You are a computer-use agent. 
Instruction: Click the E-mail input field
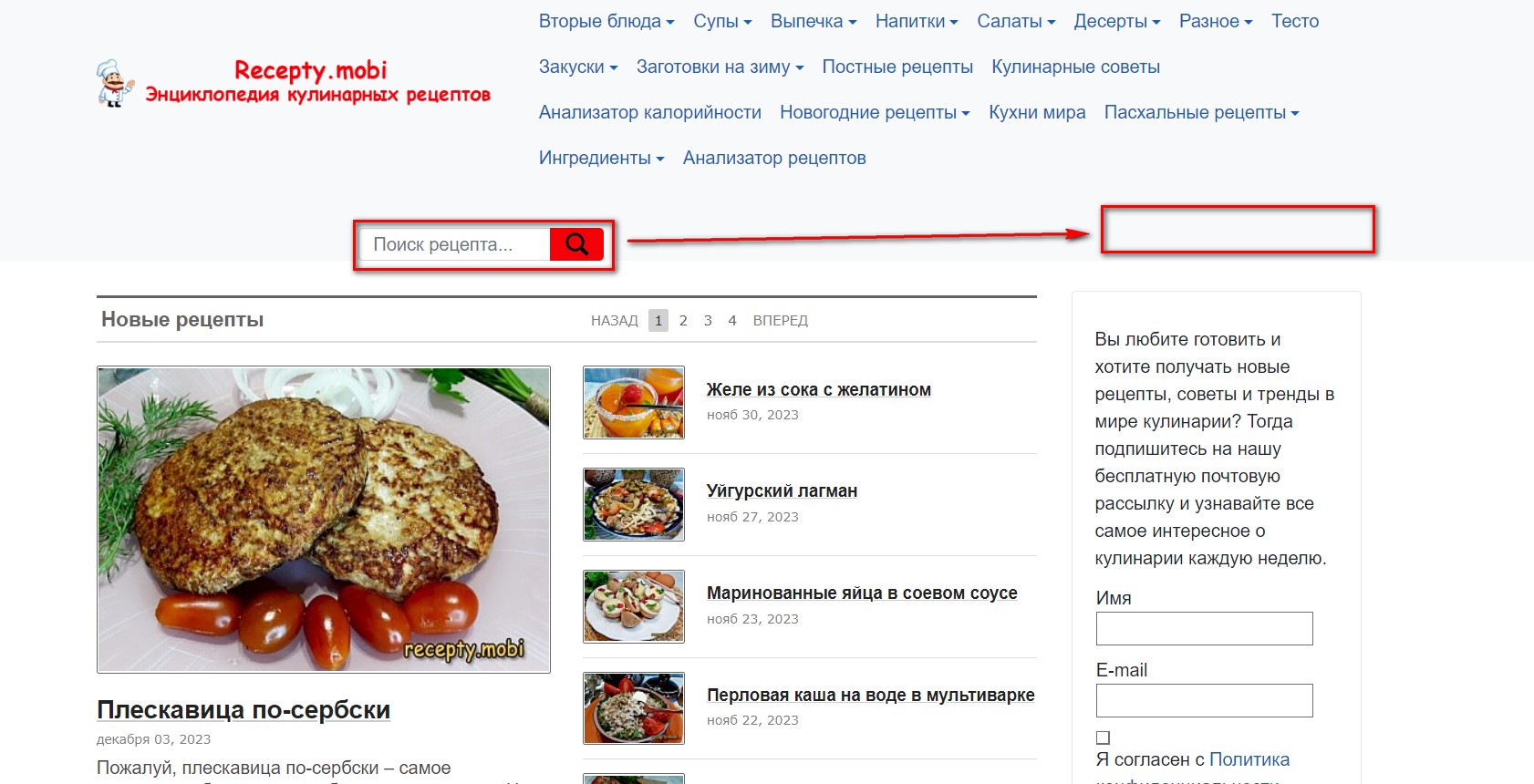click(x=1204, y=700)
